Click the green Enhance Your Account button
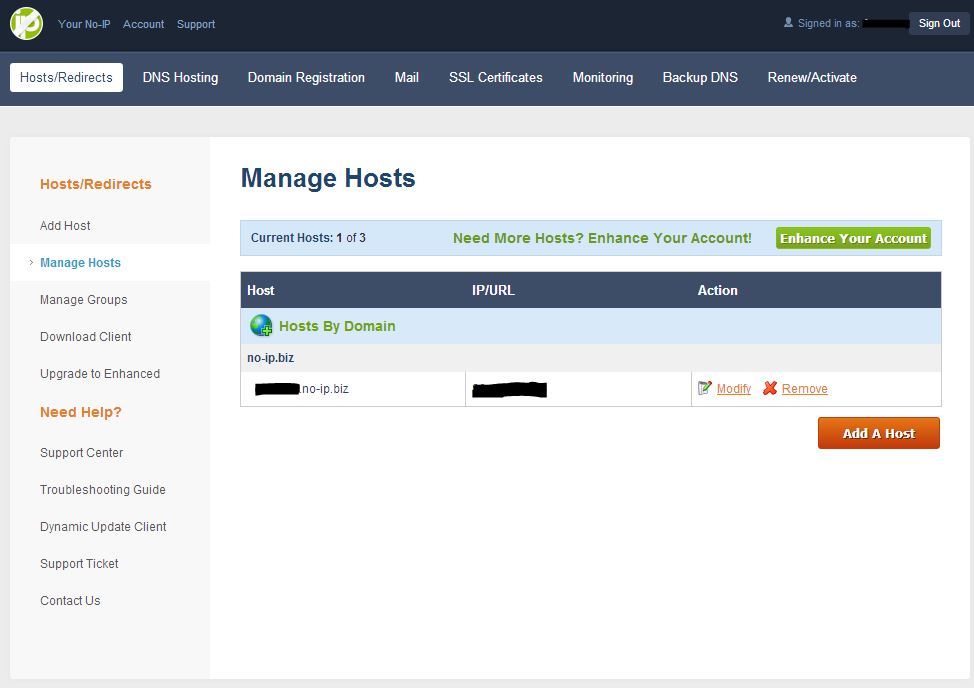This screenshot has width=974, height=688. pyautogui.click(x=853, y=238)
